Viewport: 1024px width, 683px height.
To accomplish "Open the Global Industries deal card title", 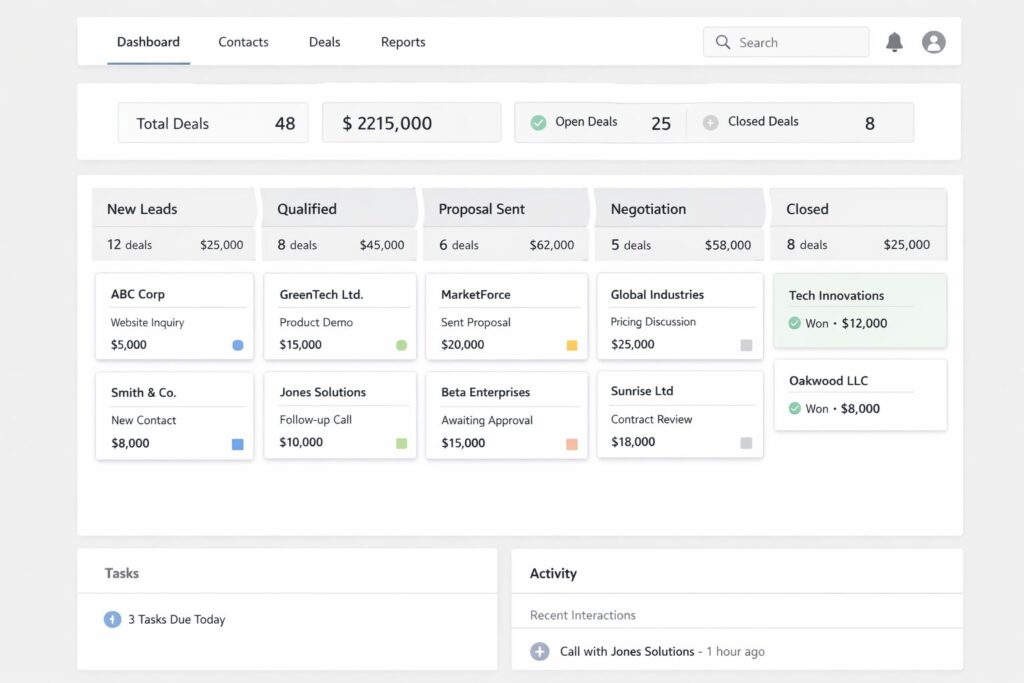I will (657, 294).
